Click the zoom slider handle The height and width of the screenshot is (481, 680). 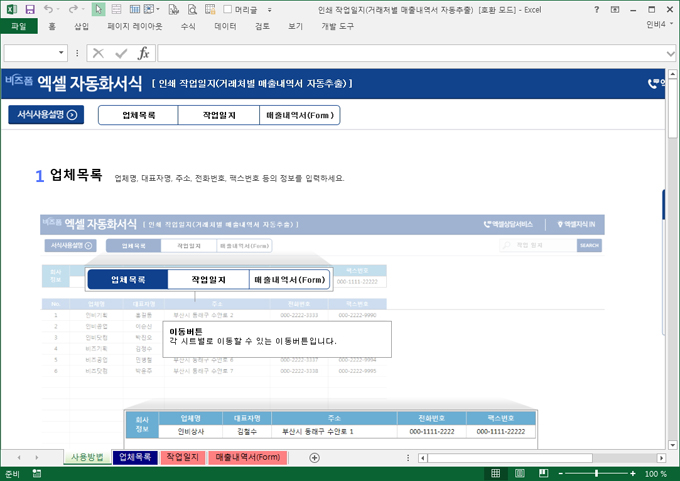click(597, 474)
